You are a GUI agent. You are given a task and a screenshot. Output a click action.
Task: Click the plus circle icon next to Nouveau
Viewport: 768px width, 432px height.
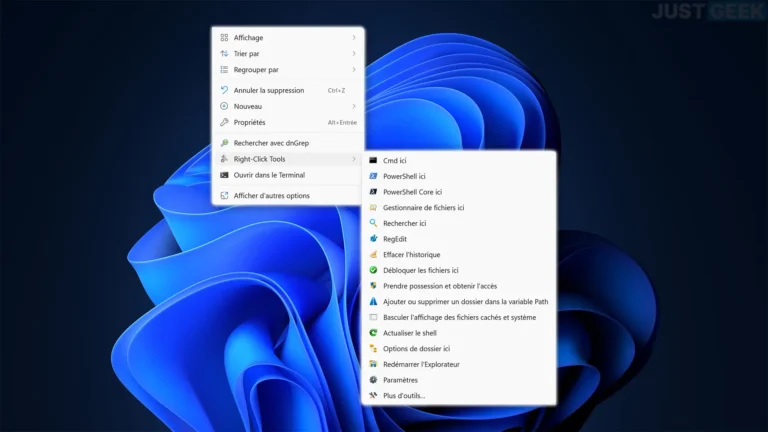click(x=224, y=106)
